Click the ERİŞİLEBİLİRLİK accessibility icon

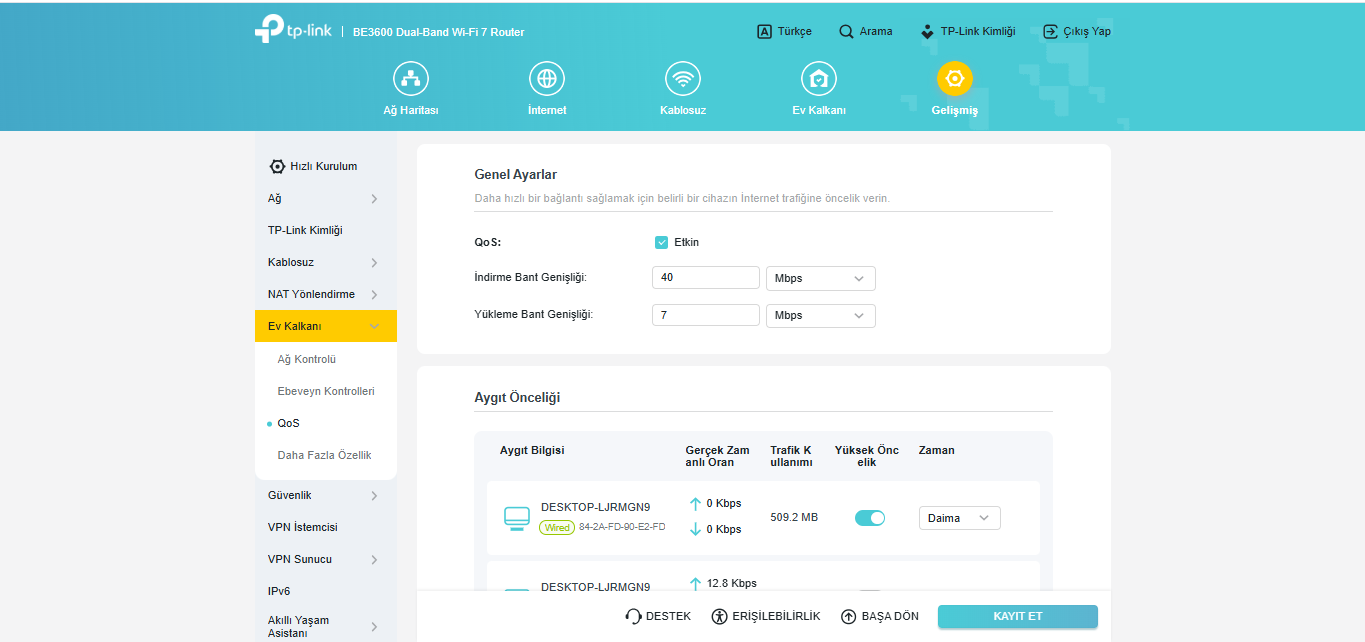click(x=719, y=616)
